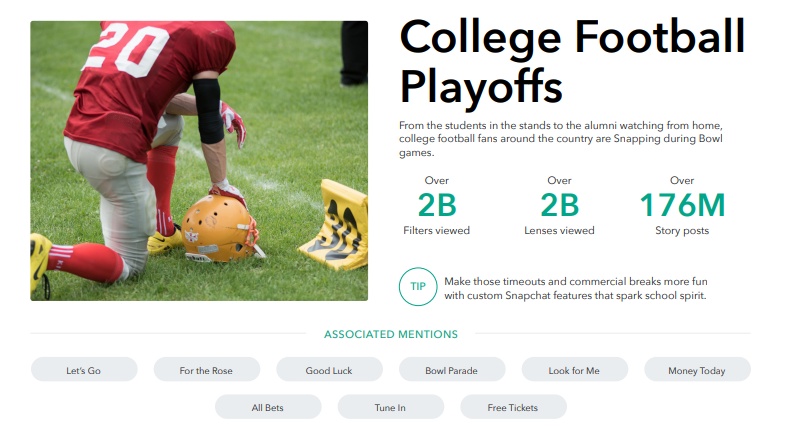This screenshot has height=429, width=789.
Task: Select the Let's Go mention pill
Action: click(x=84, y=370)
